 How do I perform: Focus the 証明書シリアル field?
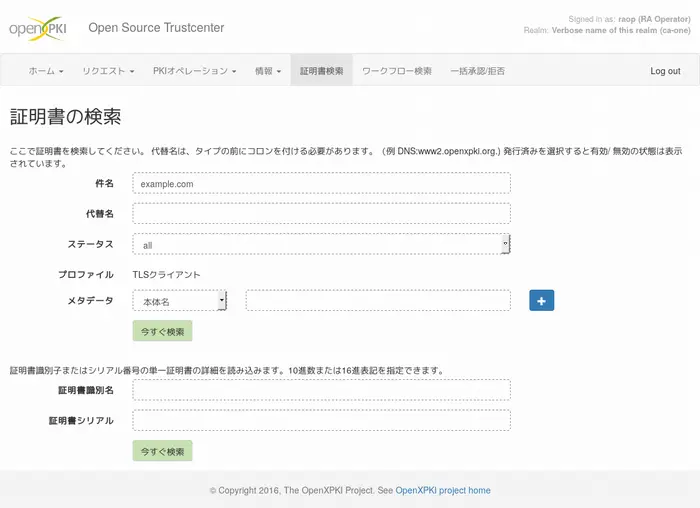coord(321,420)
